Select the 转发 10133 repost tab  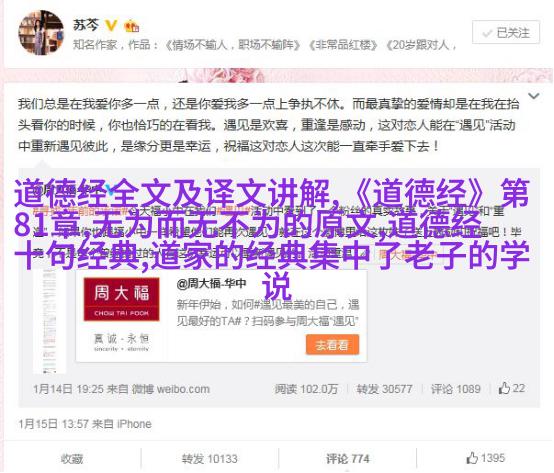click(x=210, y=459)
